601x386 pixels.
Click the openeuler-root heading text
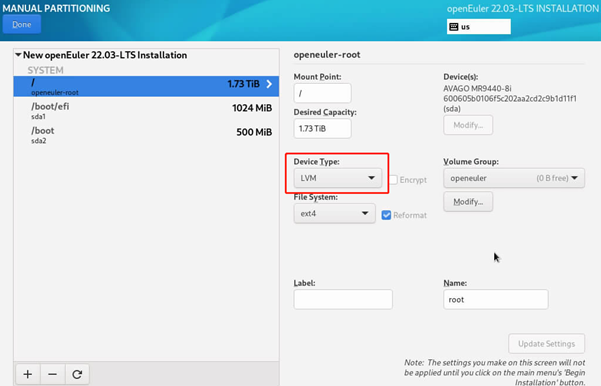click(327, 55)
